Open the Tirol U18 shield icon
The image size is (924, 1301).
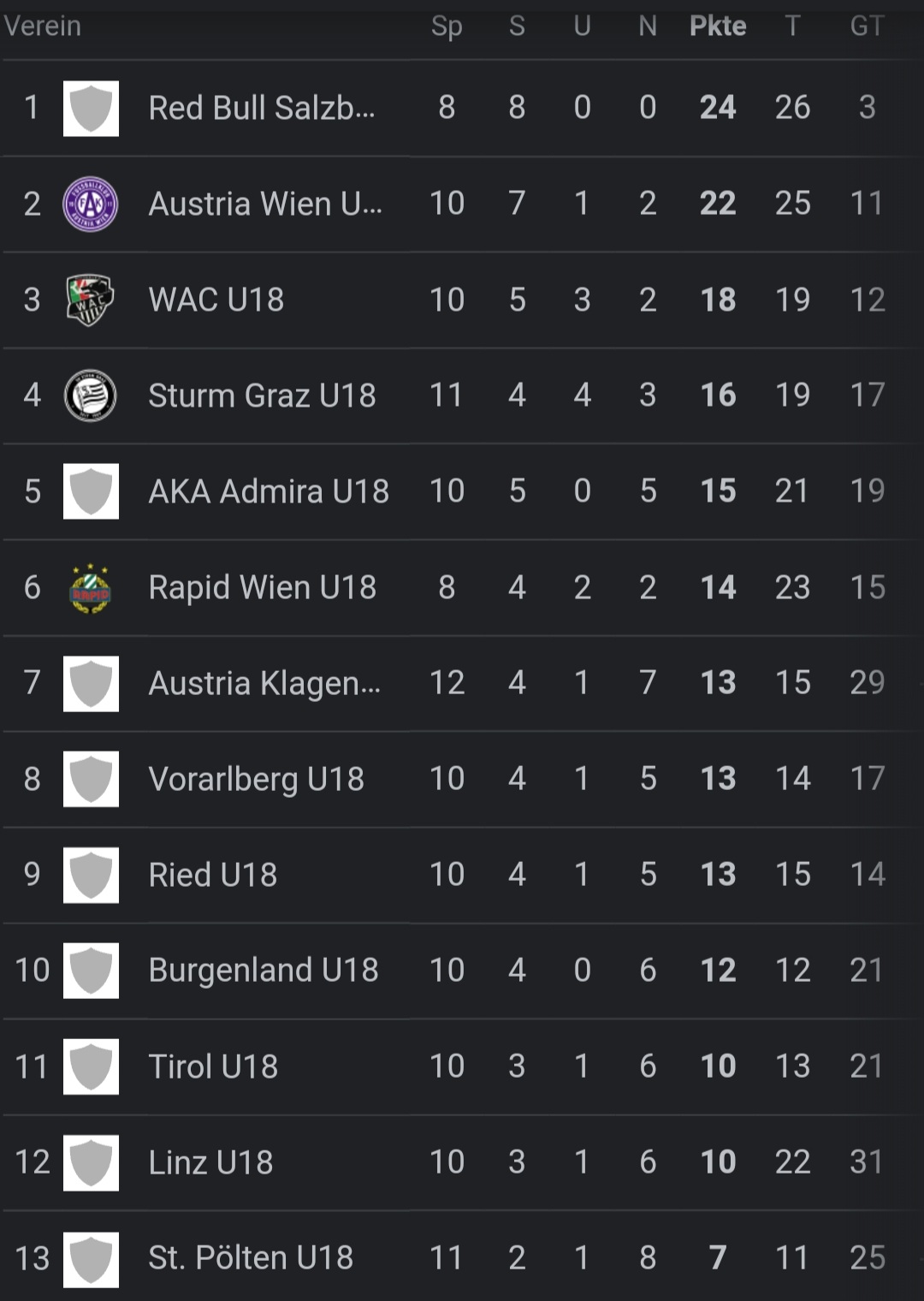(x=91, y=1066)
